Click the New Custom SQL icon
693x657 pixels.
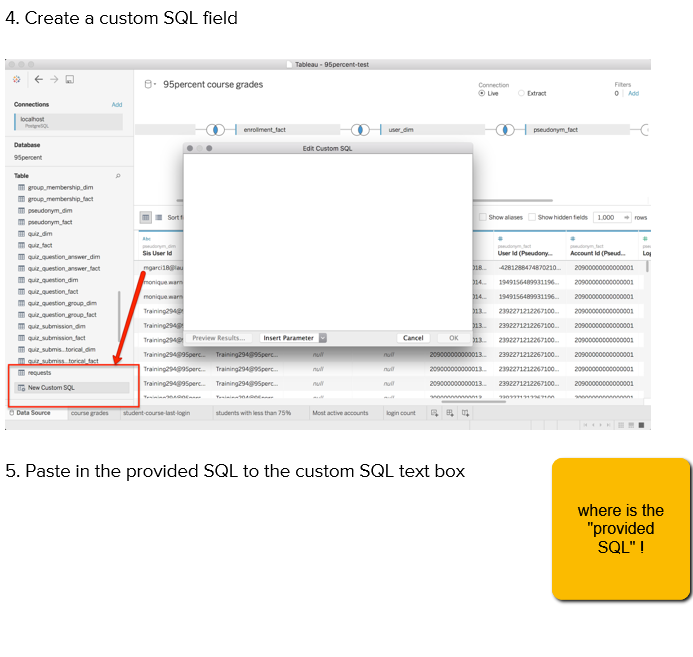click(x=21, y=388)
